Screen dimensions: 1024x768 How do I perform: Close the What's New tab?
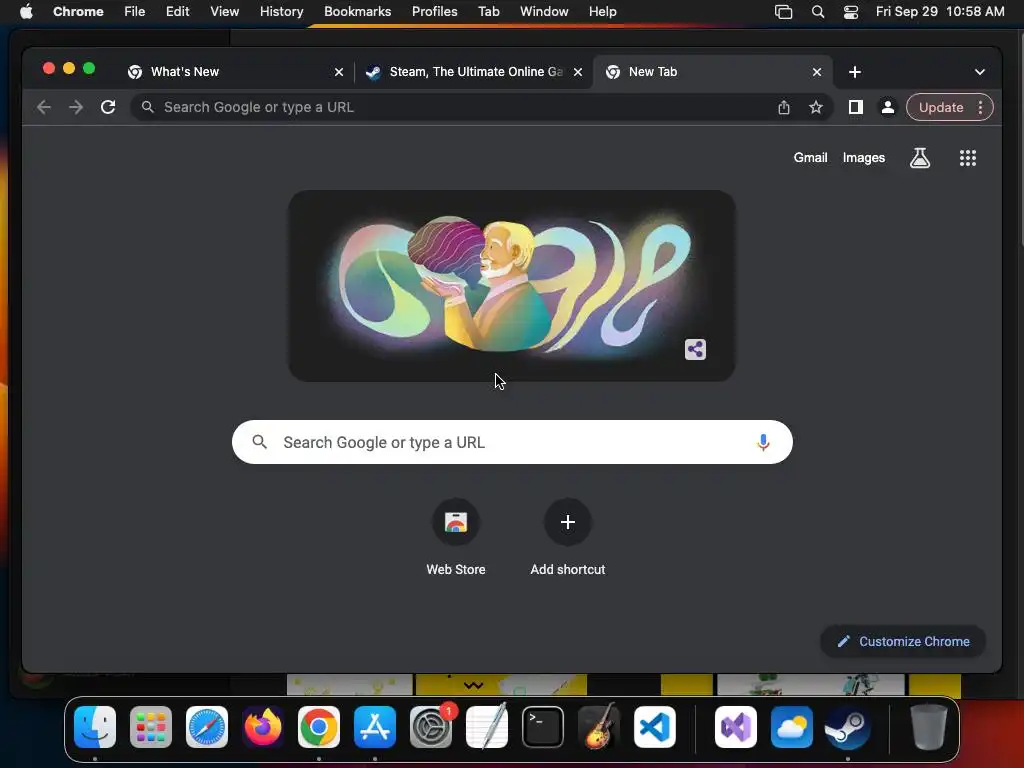click(x=339, y=72)
